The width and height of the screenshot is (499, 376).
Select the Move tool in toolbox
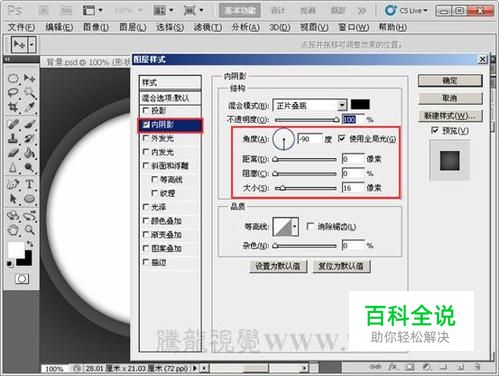coord(30,78)
